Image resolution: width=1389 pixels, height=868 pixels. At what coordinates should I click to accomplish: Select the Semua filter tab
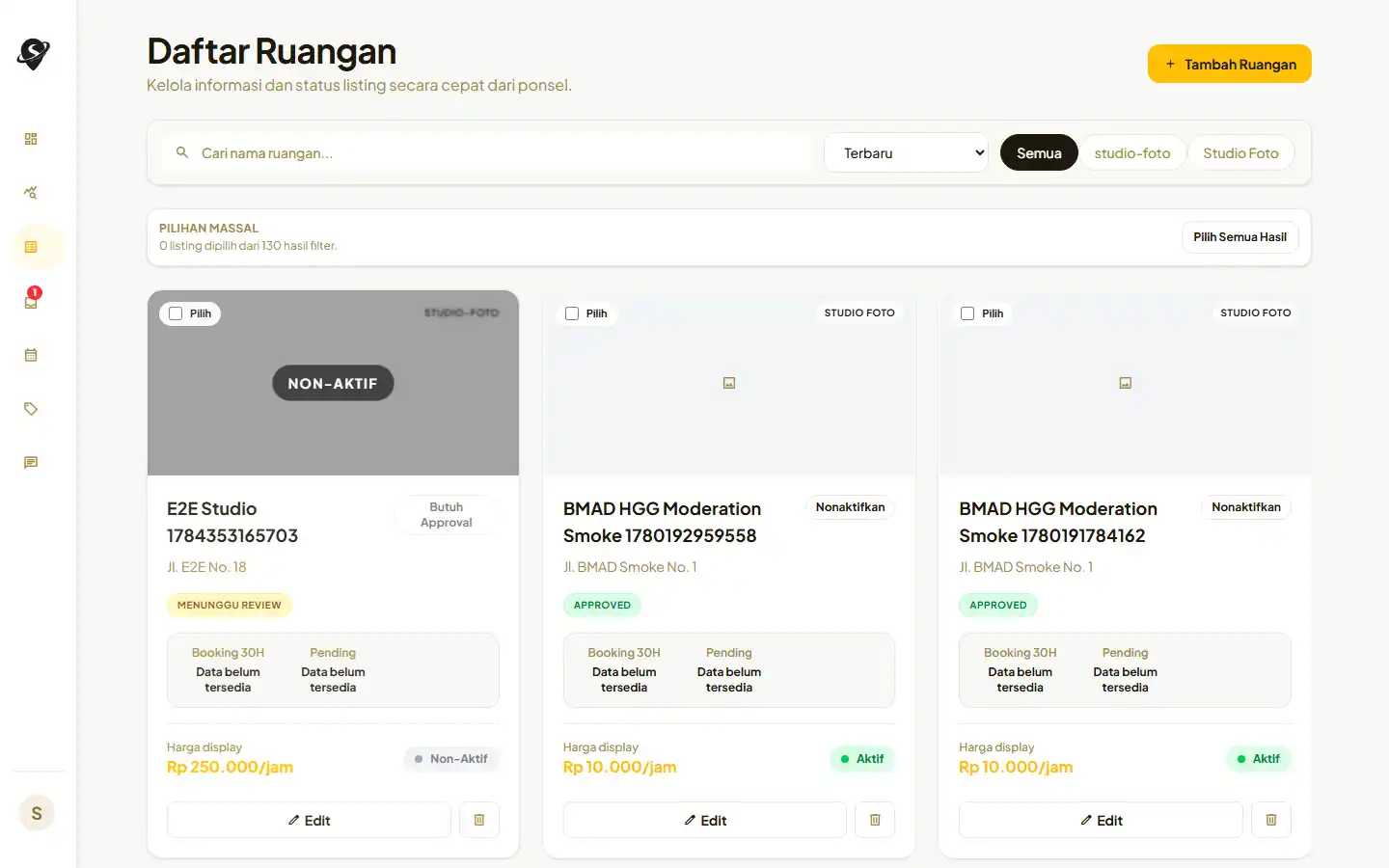[1039, 152]
